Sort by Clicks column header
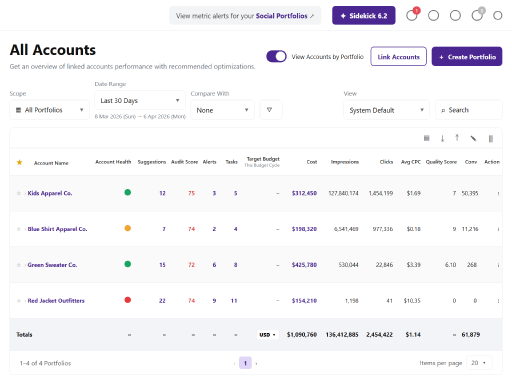The image size is (512, 384). coord(386,162)
